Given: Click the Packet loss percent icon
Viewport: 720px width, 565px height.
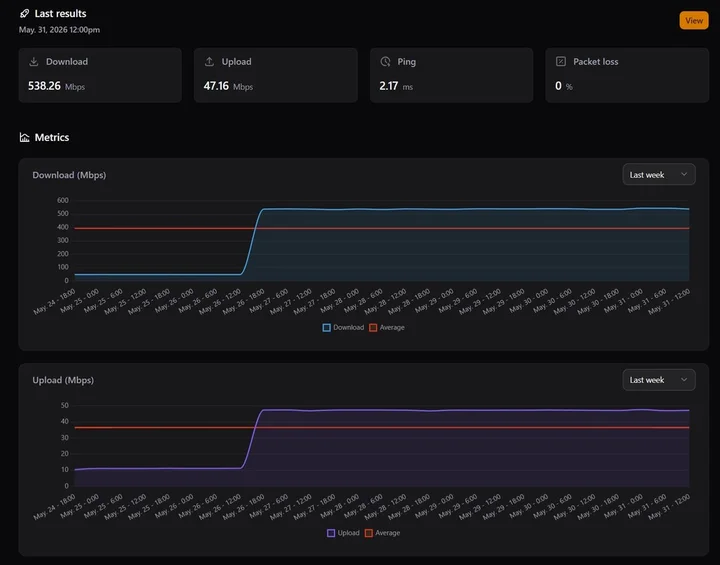Looking at the screenshot, I should 561,62.
